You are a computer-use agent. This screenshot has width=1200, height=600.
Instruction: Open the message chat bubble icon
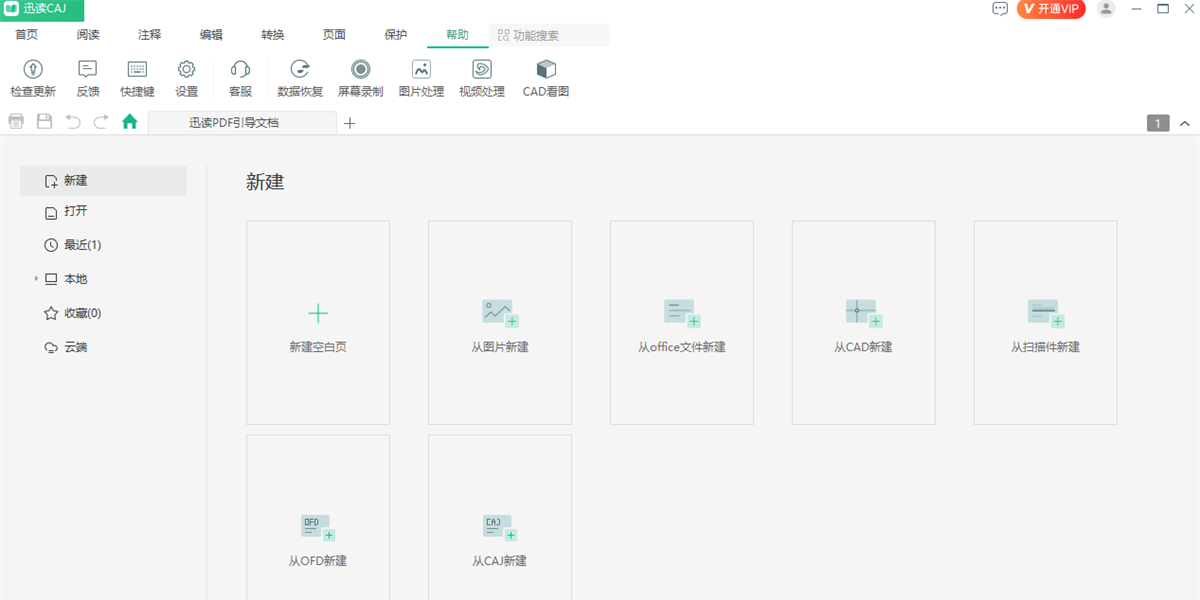click(1000, 9)
